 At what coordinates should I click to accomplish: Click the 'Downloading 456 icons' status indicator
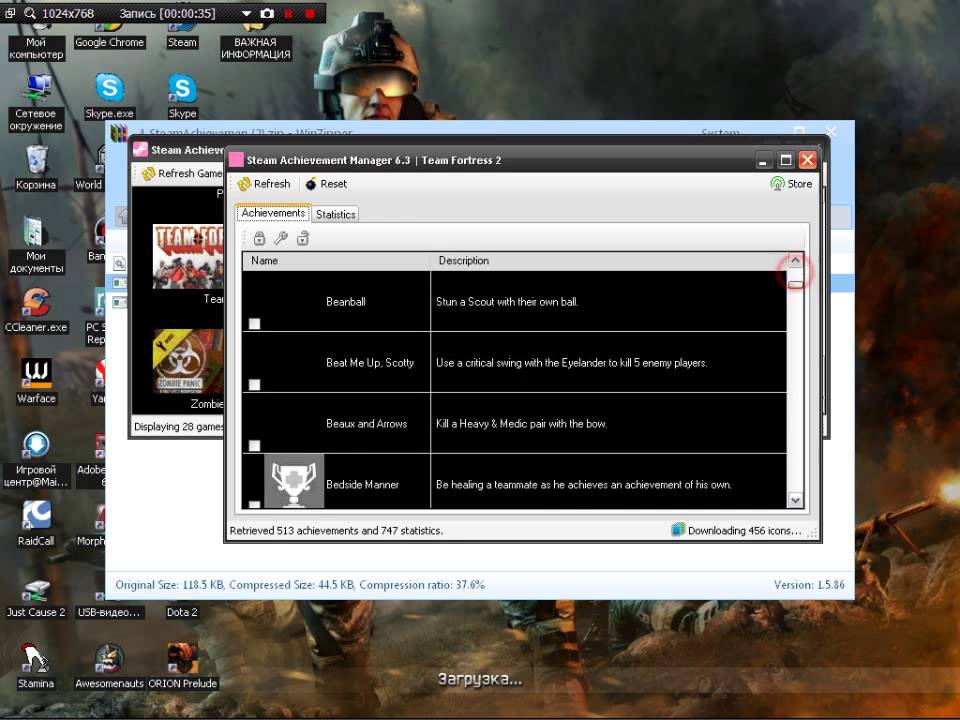tap(737, 531)
